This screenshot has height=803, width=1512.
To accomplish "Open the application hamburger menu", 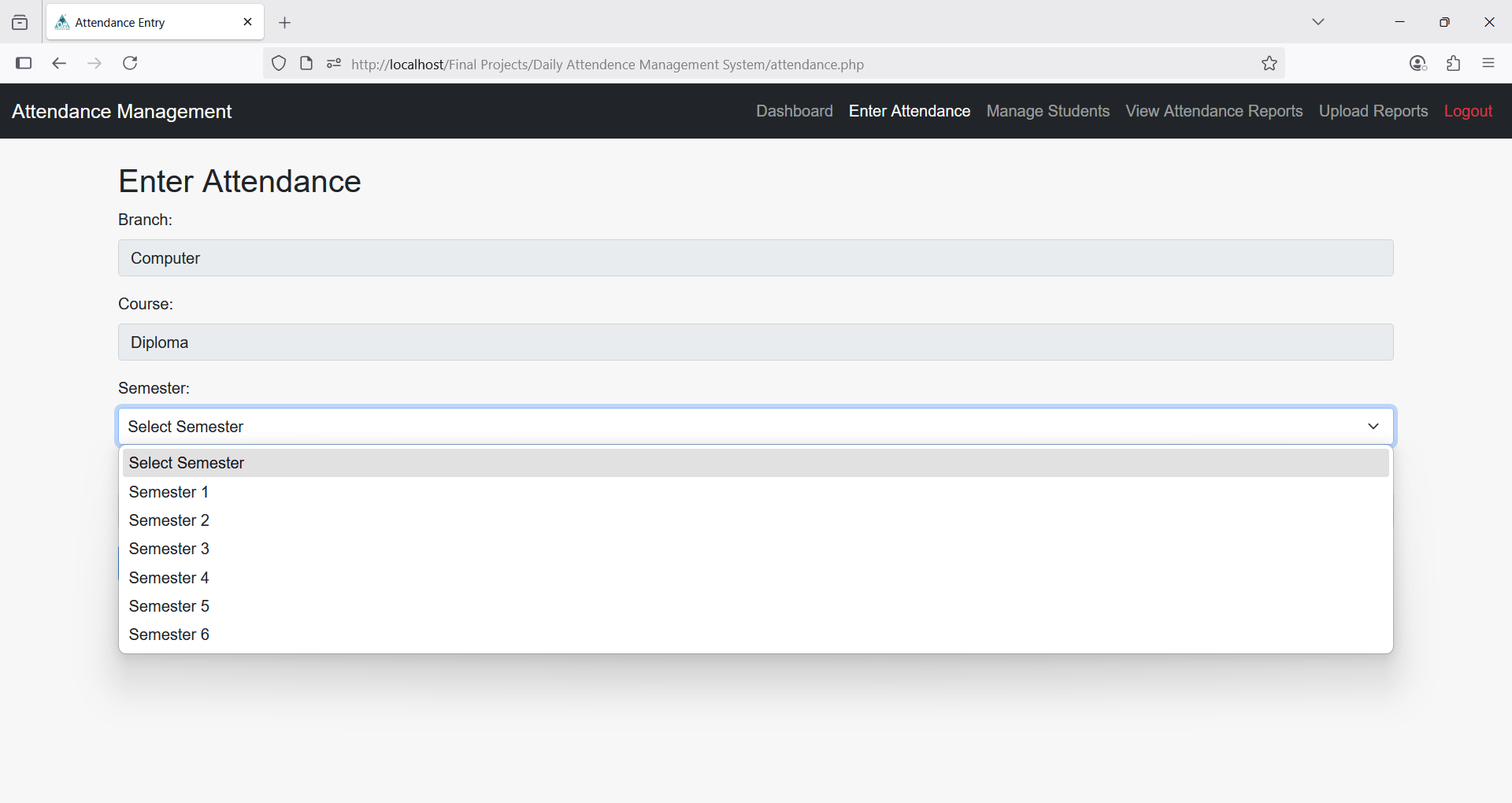I will click(1488, 64).
